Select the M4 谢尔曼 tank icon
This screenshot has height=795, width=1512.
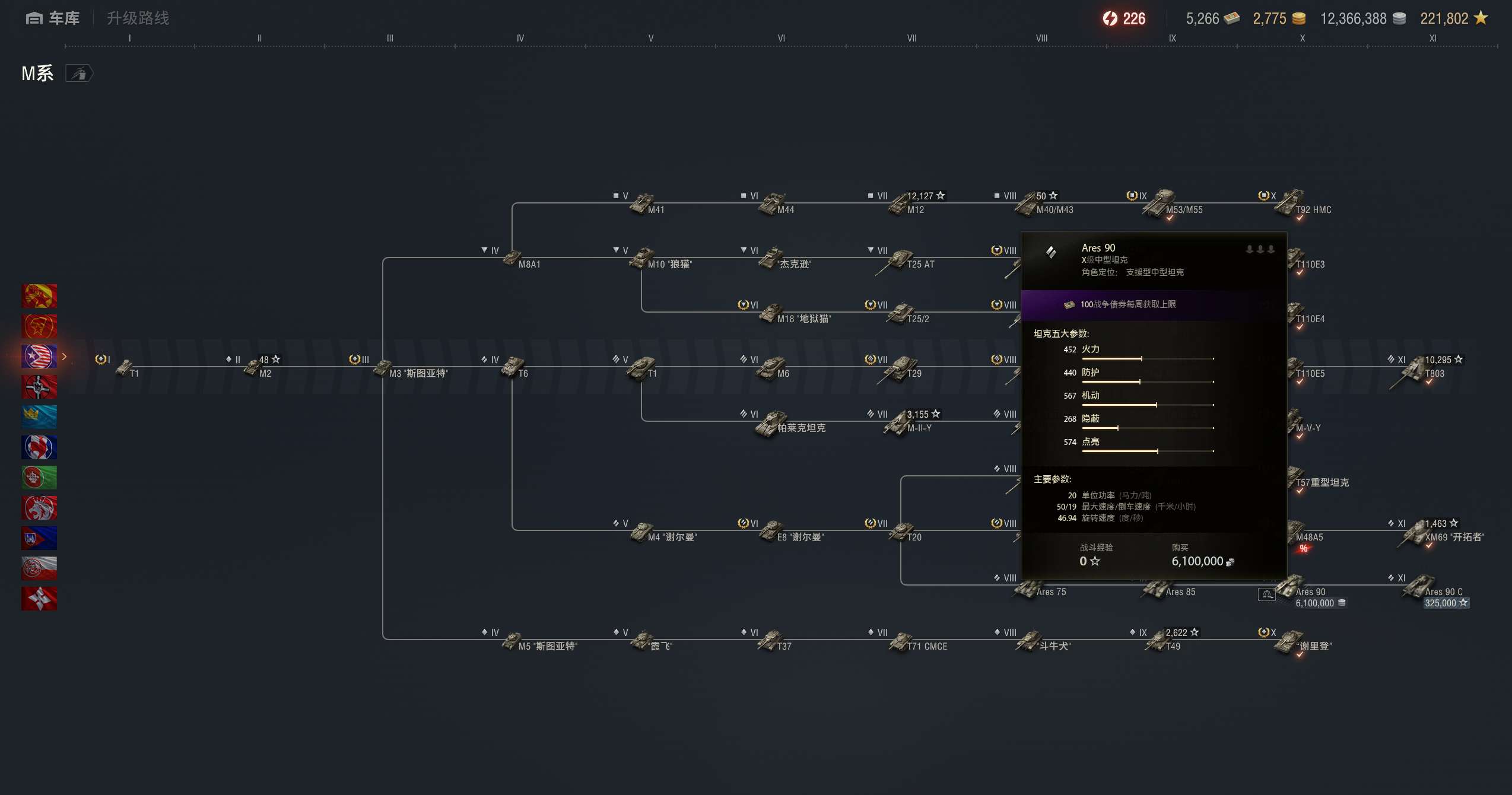[641, 532]
